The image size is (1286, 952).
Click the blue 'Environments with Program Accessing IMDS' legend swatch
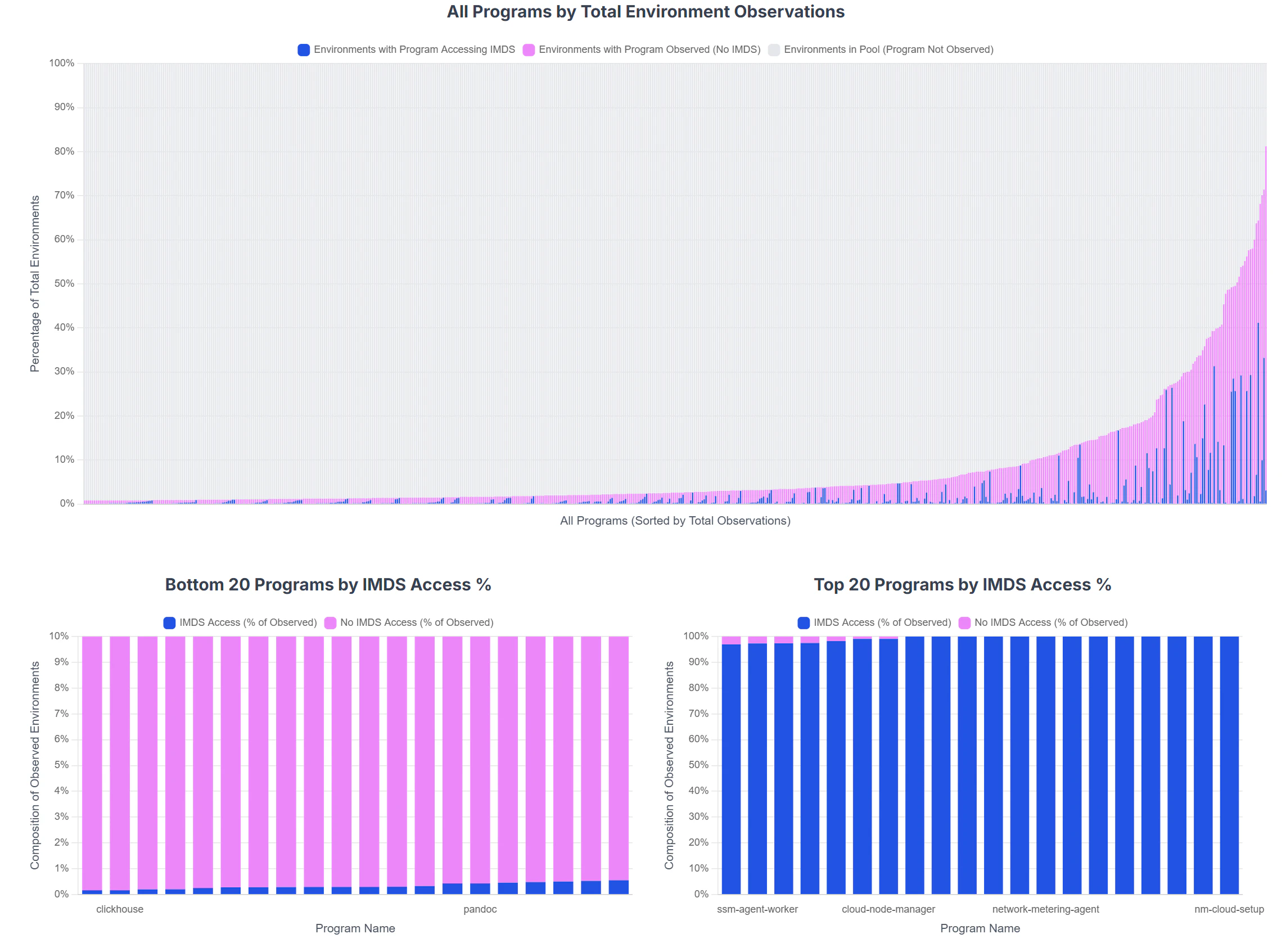(304, 50)
